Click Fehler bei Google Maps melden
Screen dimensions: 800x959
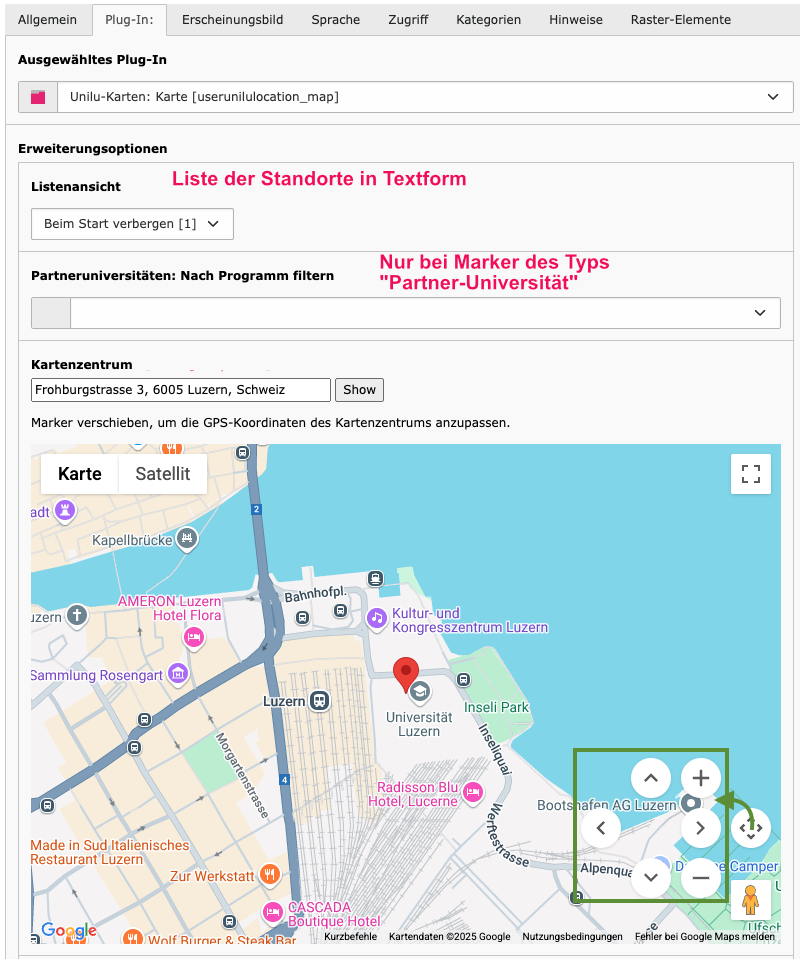click(x=705, y=936)
